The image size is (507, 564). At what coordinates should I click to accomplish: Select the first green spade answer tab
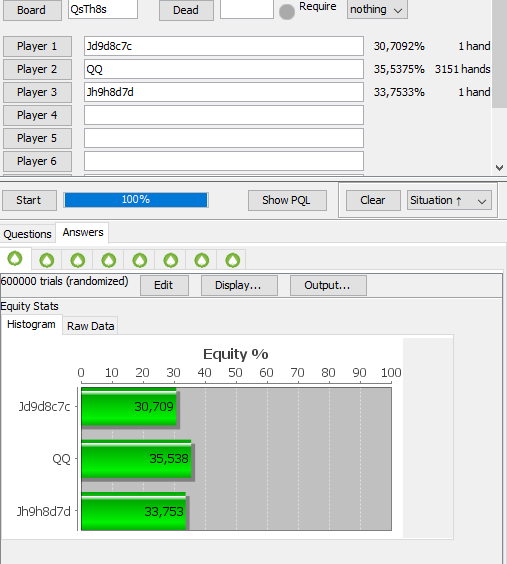pos(15,259)
